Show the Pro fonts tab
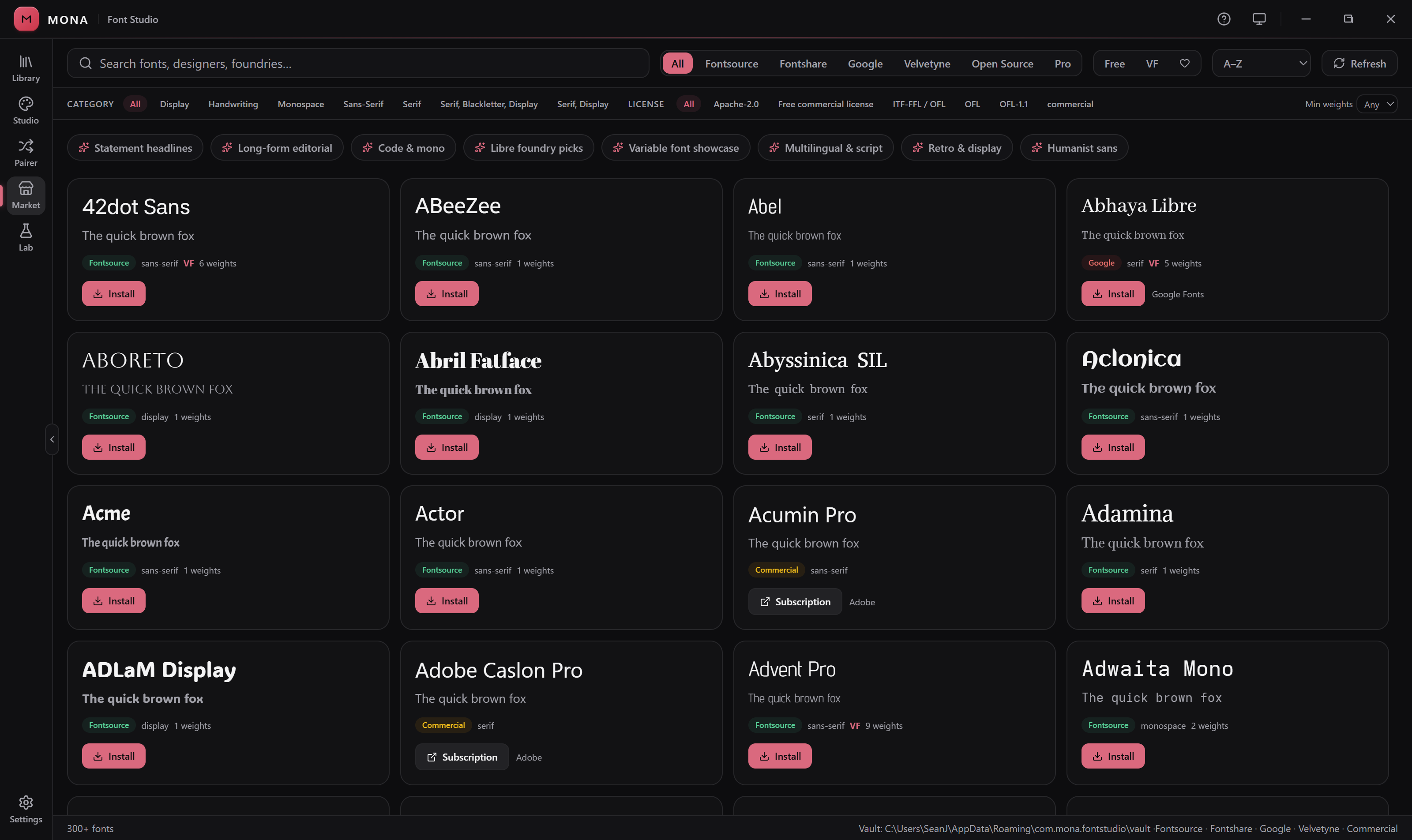The image size is (1412, 840). point(1062,64)
